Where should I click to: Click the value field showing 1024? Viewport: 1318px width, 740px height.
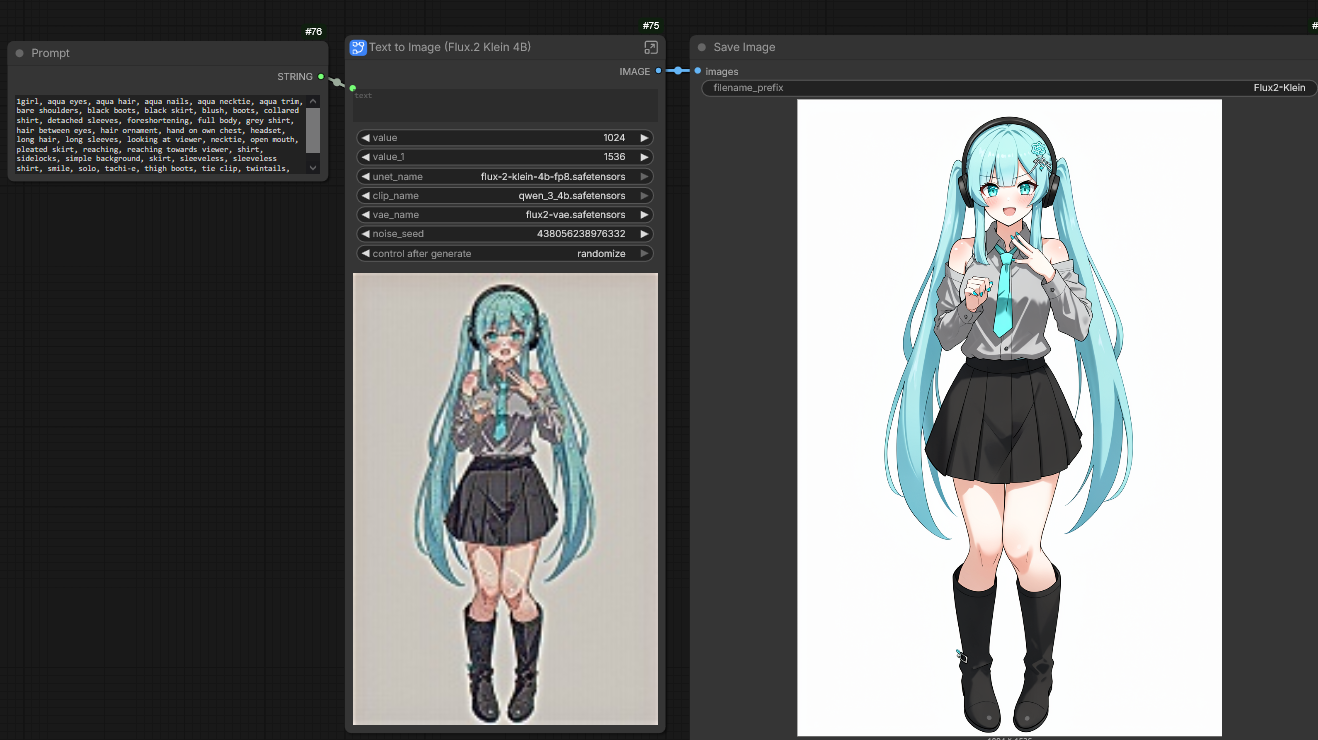[505, 138]
